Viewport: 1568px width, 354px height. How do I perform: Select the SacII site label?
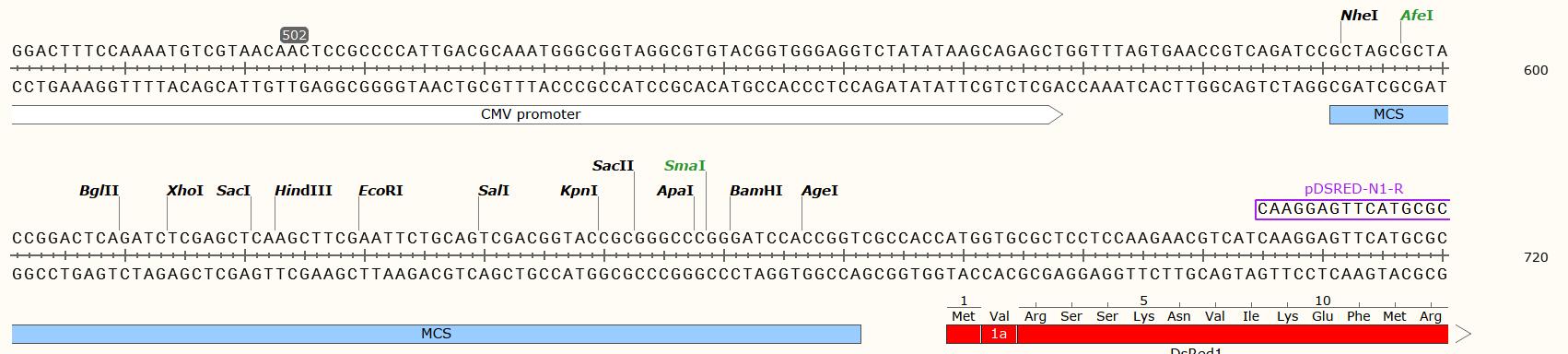[613, 166]
